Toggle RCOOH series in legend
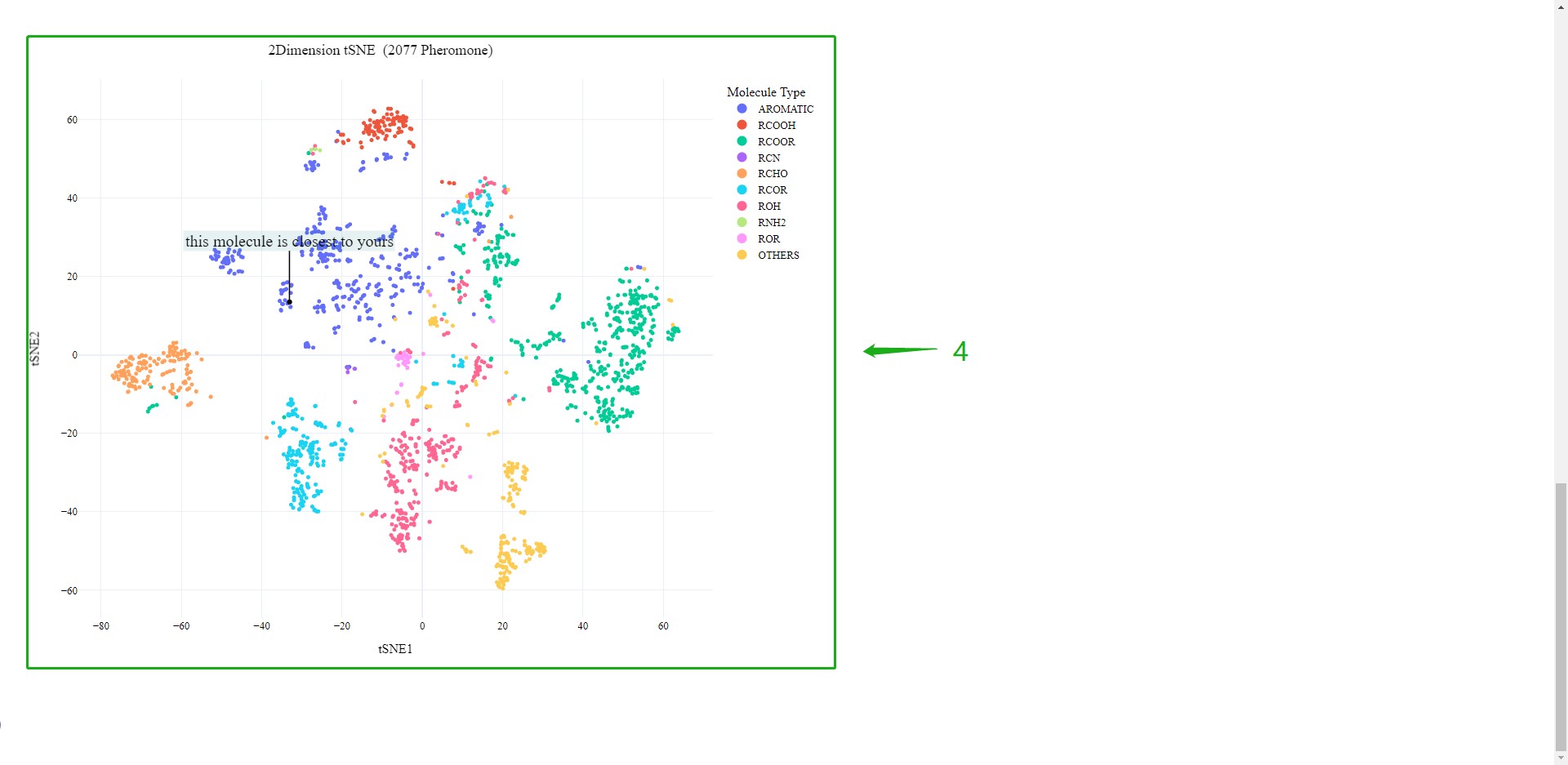1568x765 pixels. click(765, 125)
